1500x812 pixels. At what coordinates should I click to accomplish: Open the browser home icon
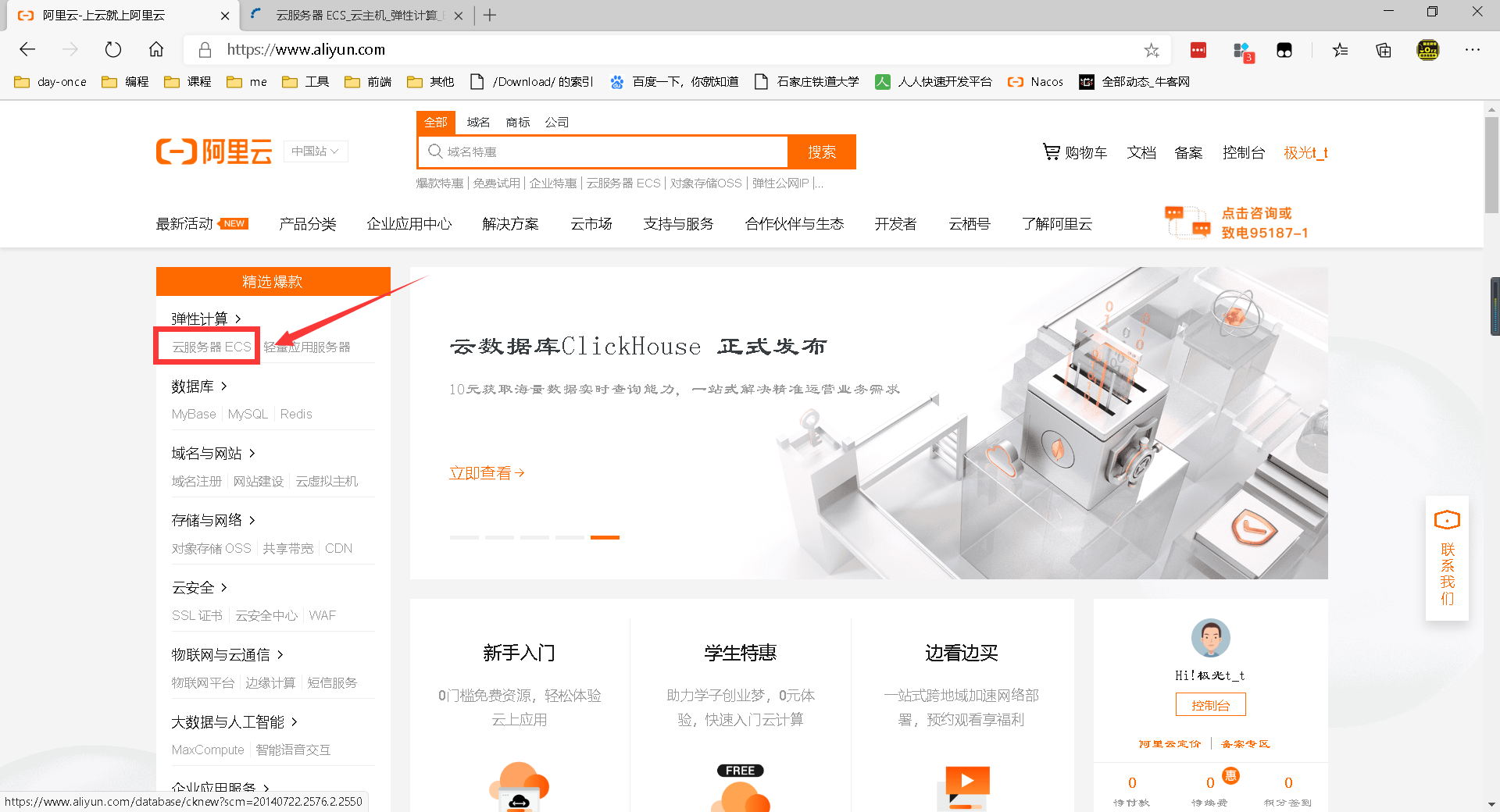(156, 50)
